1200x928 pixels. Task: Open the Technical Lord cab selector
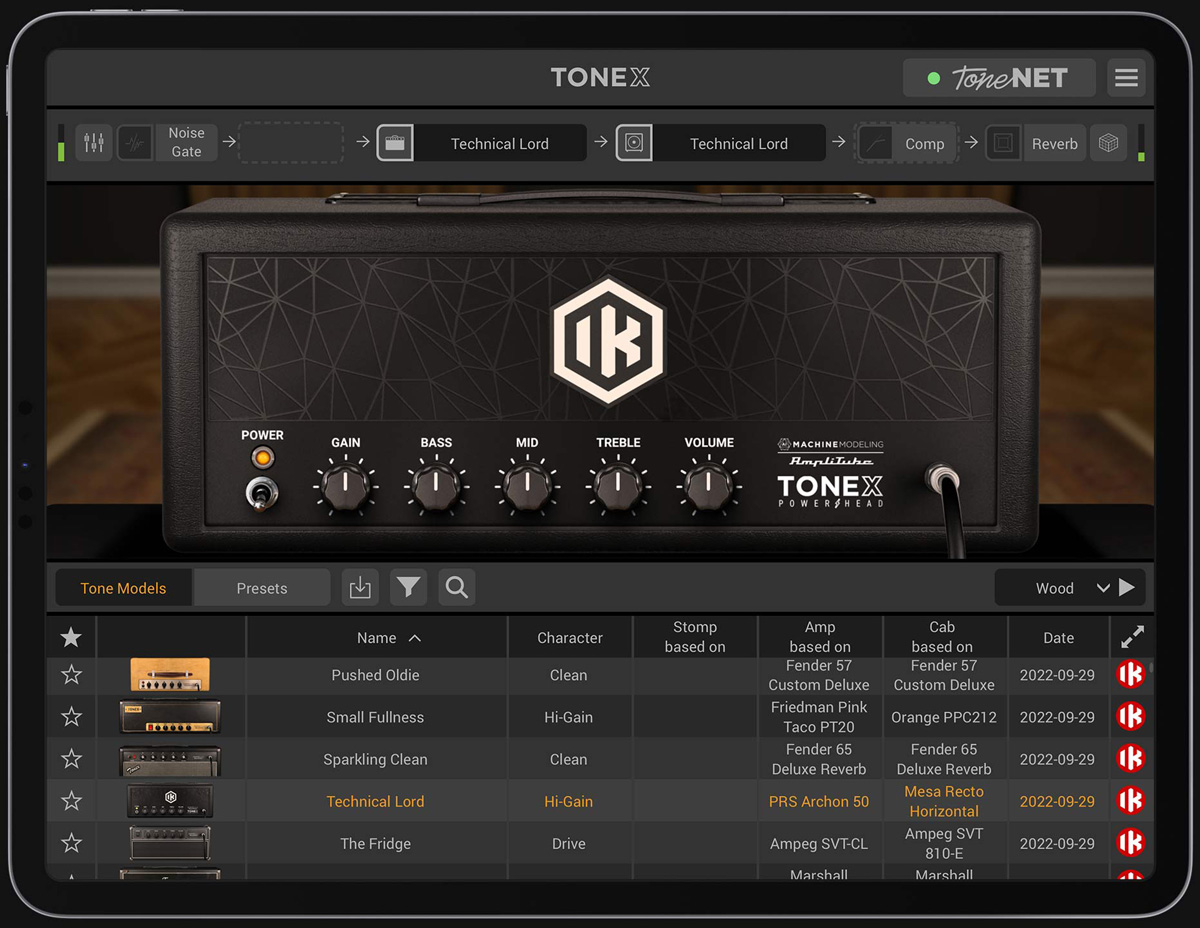(x=739, y=143)
